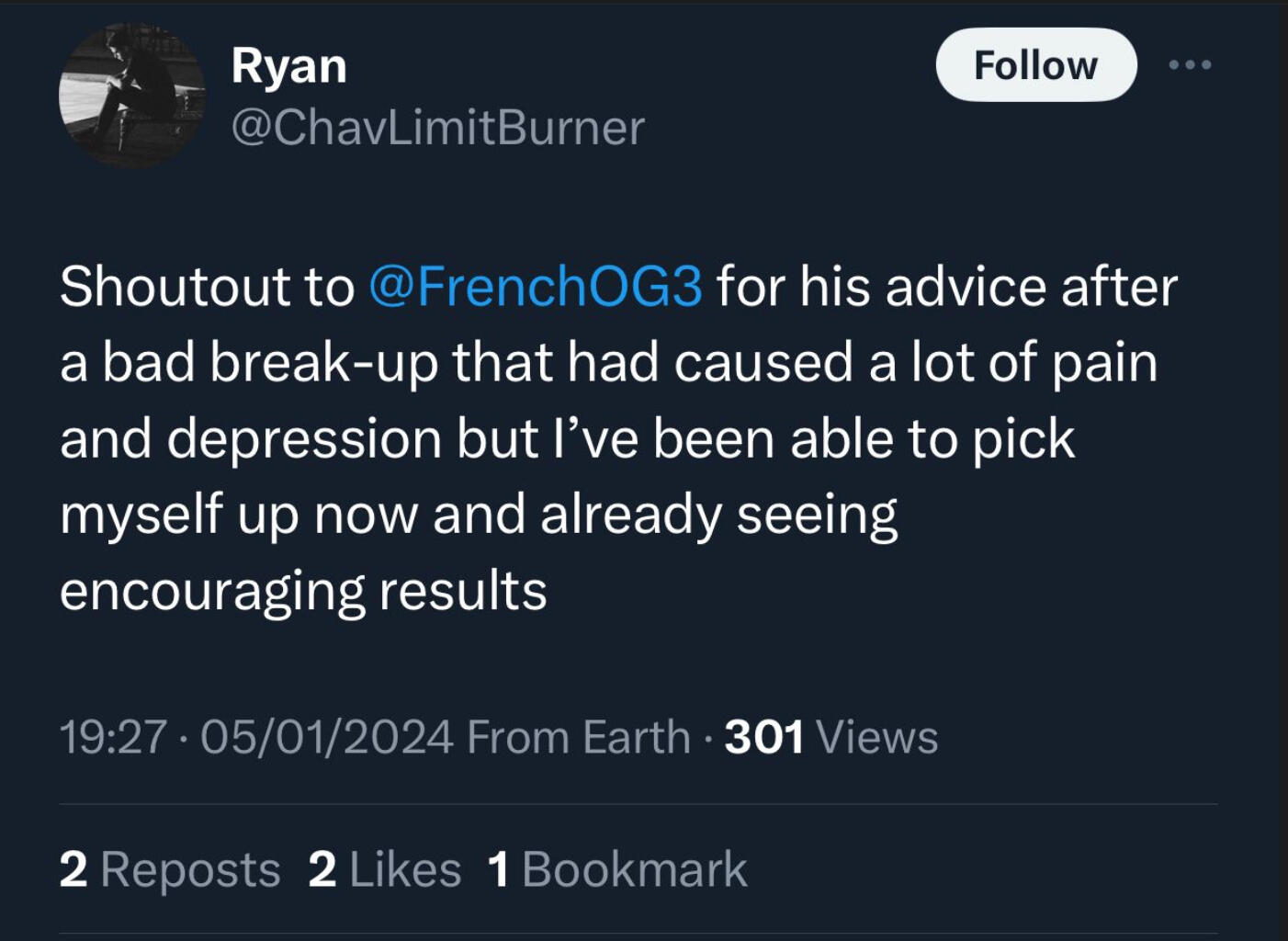This screenshot has width=1288, height=941.
Task: View the 301 view count
Action: click(x=763, y=737)
